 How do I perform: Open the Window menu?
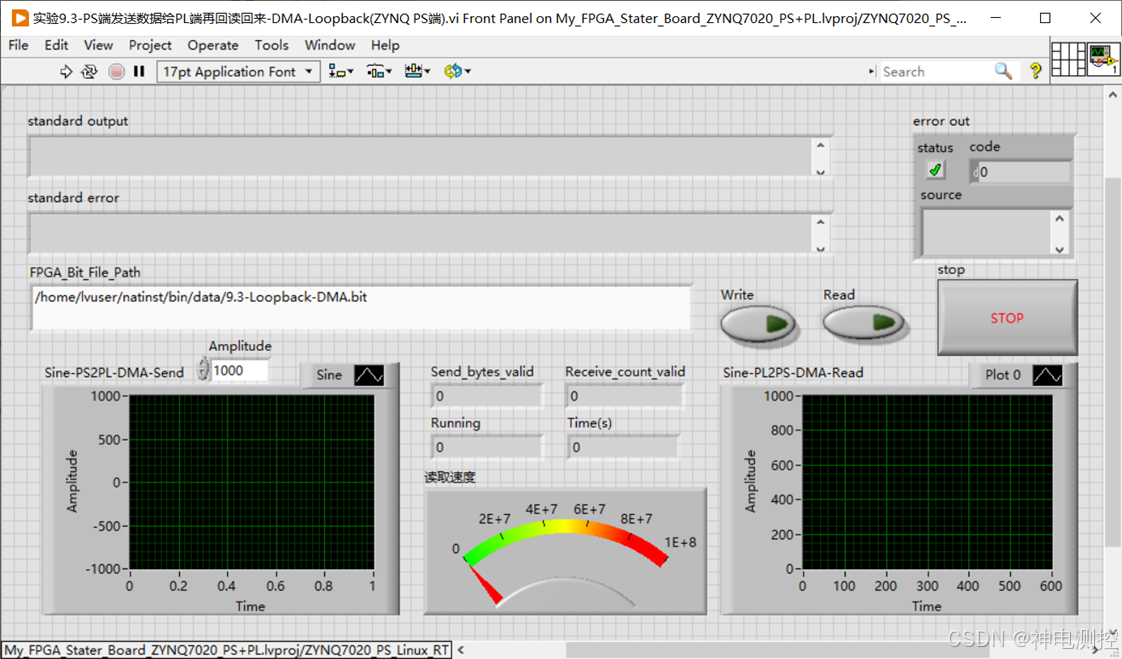point(330,45)
